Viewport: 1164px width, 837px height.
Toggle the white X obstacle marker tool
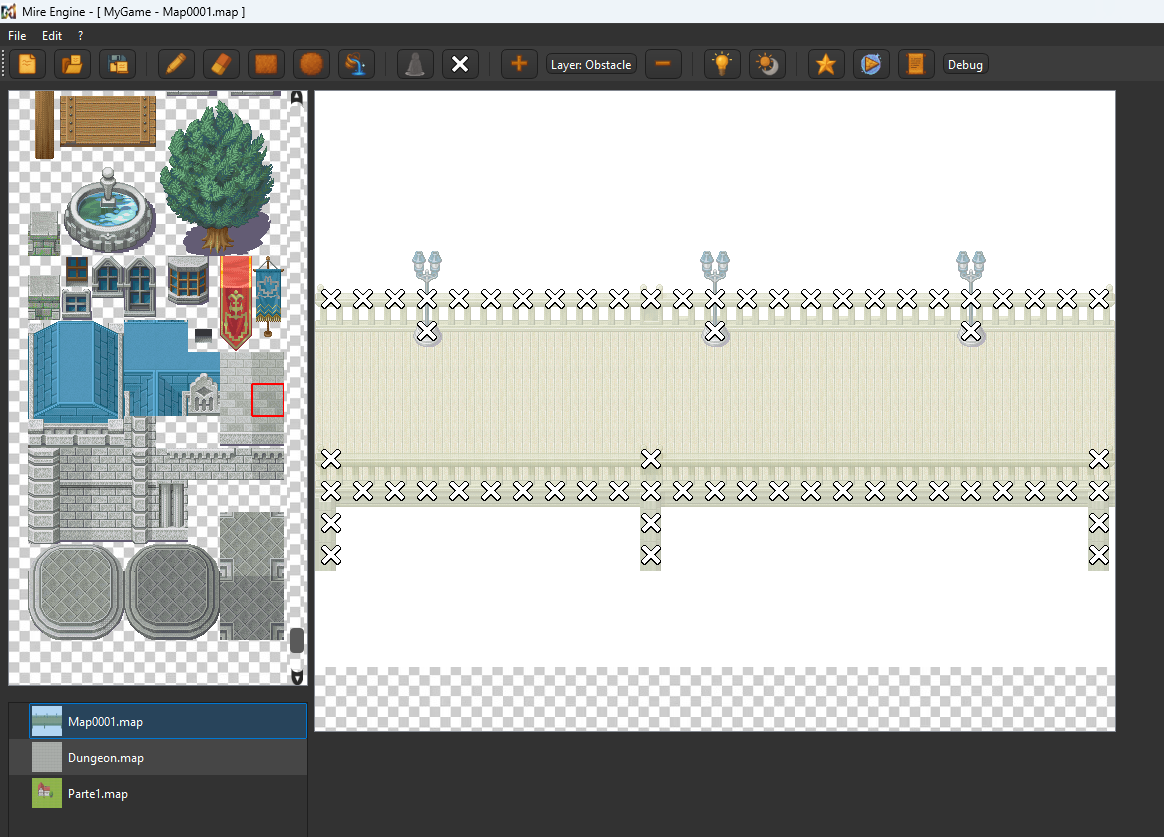[460, 65]
